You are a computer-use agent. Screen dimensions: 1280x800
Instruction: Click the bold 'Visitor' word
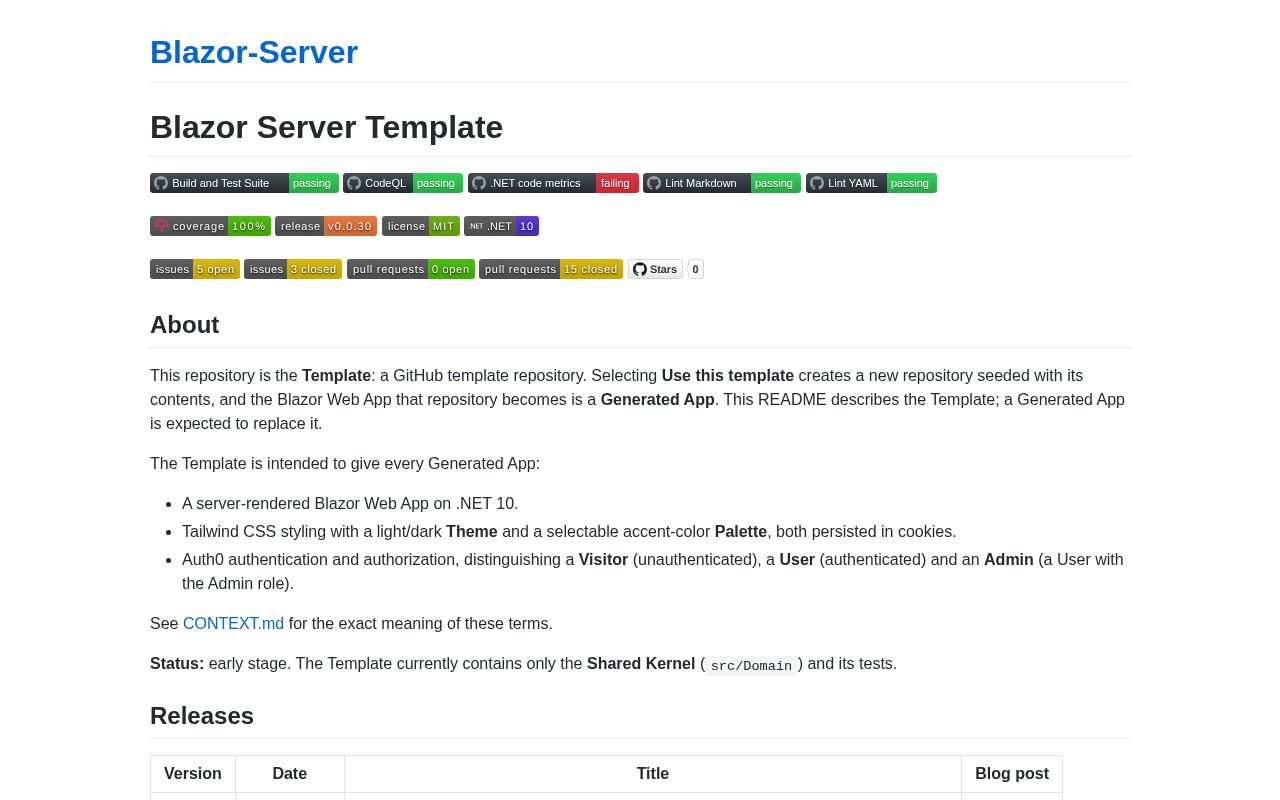[603, 560]
